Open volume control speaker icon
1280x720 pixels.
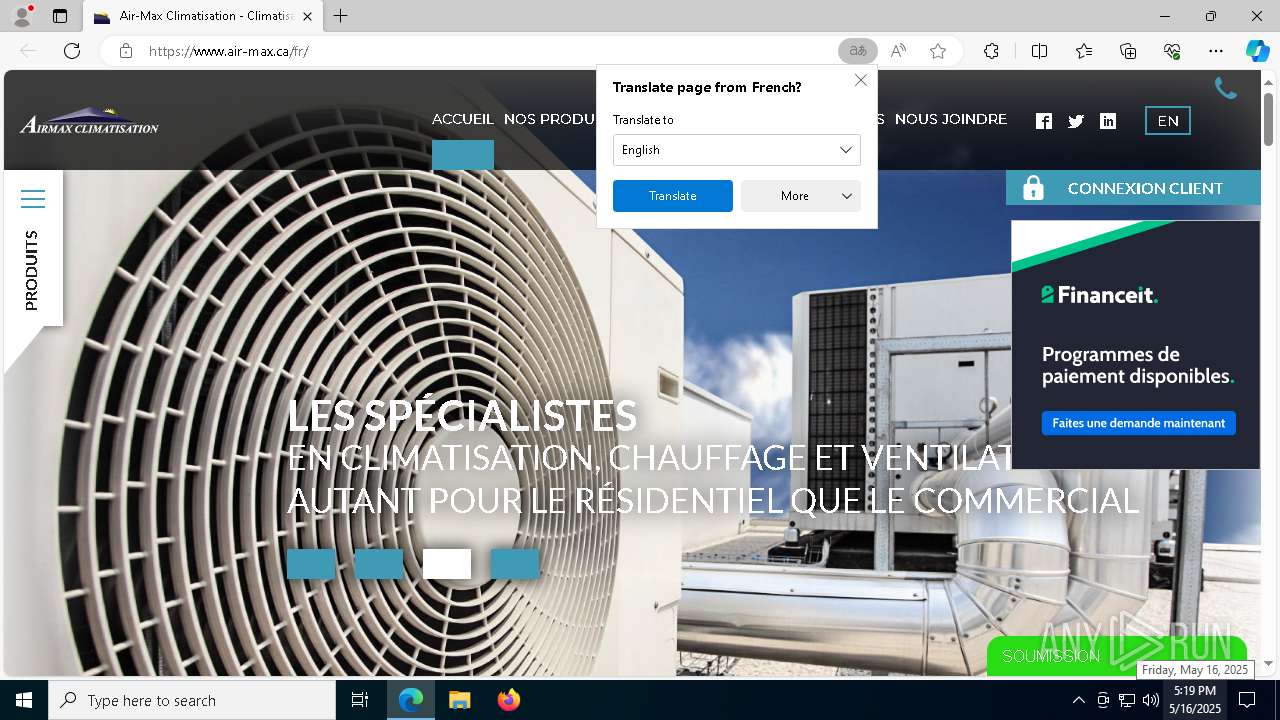1150,700
